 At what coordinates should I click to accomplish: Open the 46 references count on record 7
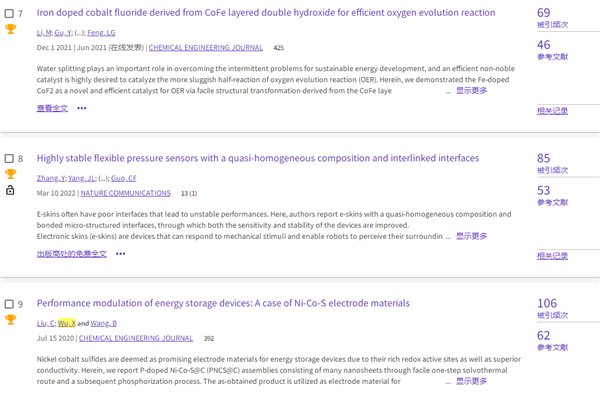pos(543,45)
